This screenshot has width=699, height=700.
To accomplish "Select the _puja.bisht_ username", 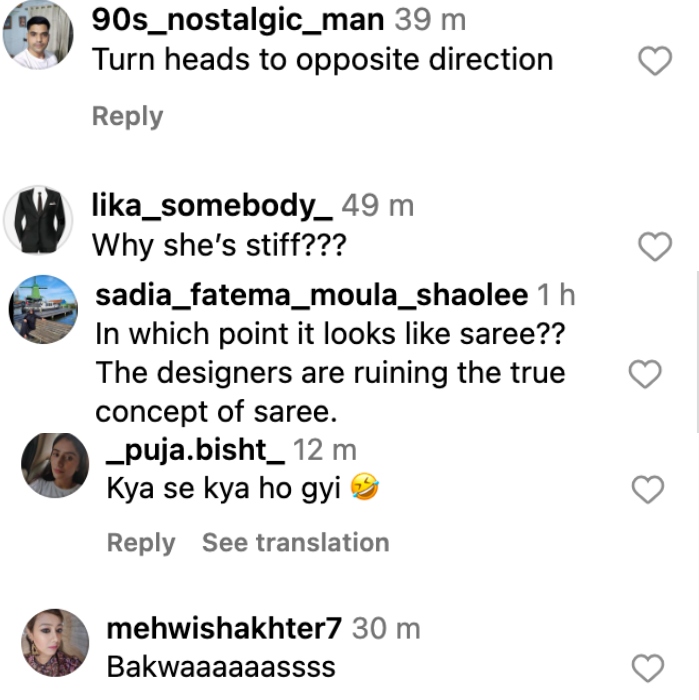I will coord(195,451).
